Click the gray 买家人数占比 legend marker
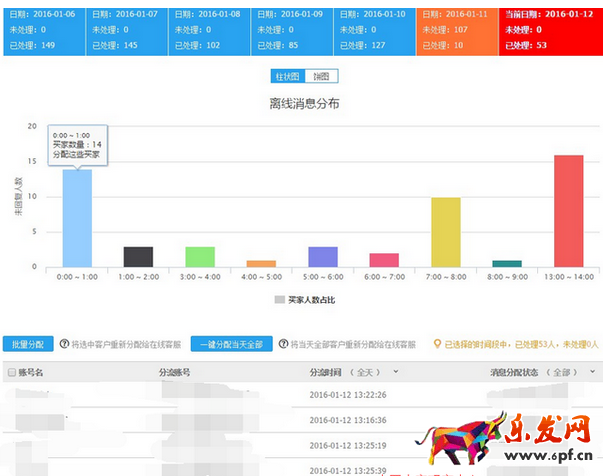603x476 pixels. pos(280,298)
